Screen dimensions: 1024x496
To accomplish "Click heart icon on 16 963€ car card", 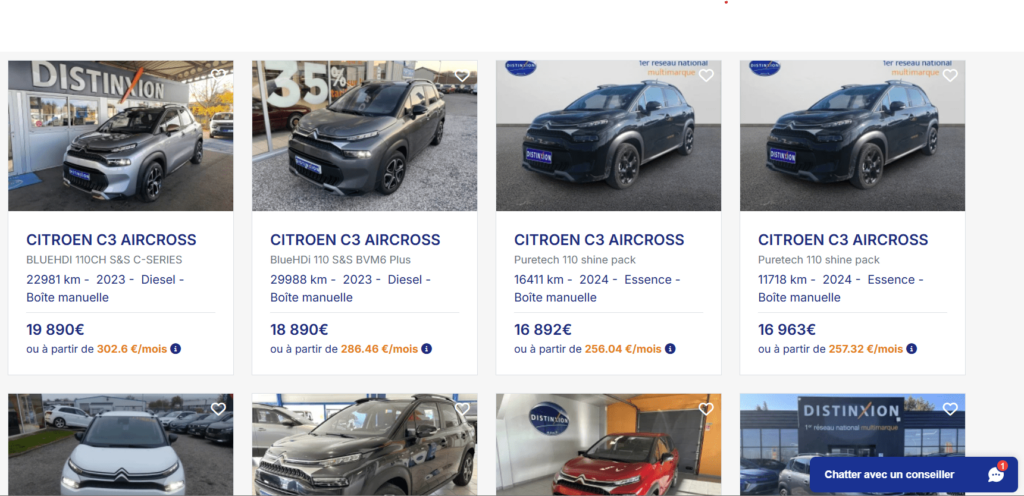I will click(950, 76).
